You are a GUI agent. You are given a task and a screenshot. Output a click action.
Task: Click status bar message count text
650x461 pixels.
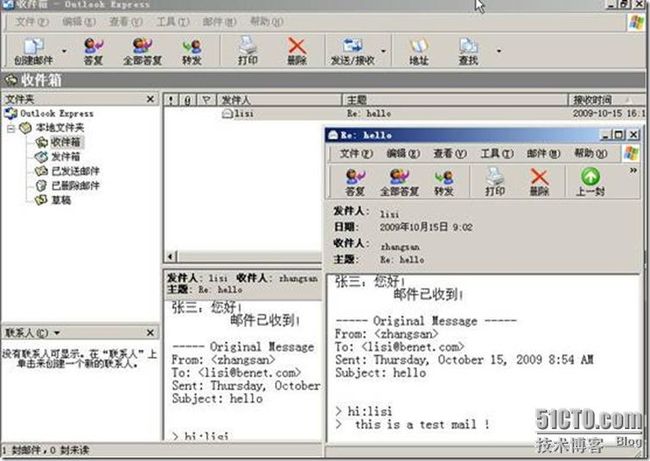pyautogui.click(x=46, y=450)
